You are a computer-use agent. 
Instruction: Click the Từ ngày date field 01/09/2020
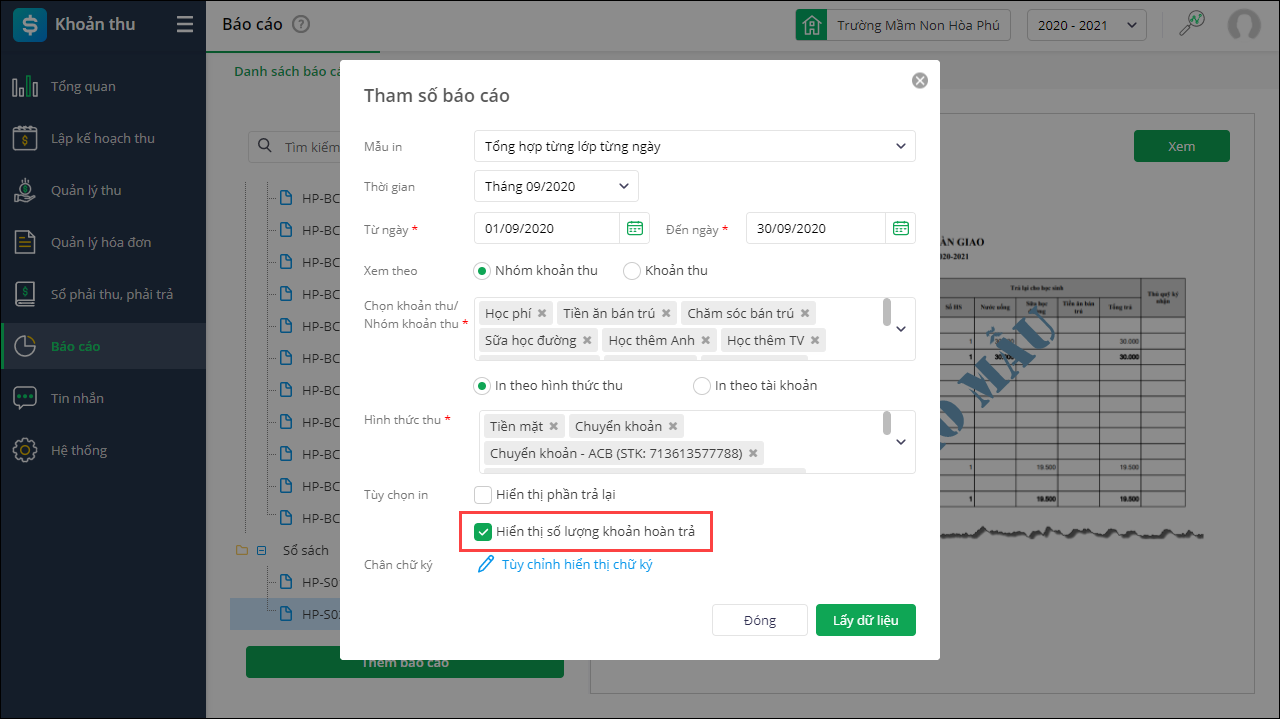pos(547,228)
